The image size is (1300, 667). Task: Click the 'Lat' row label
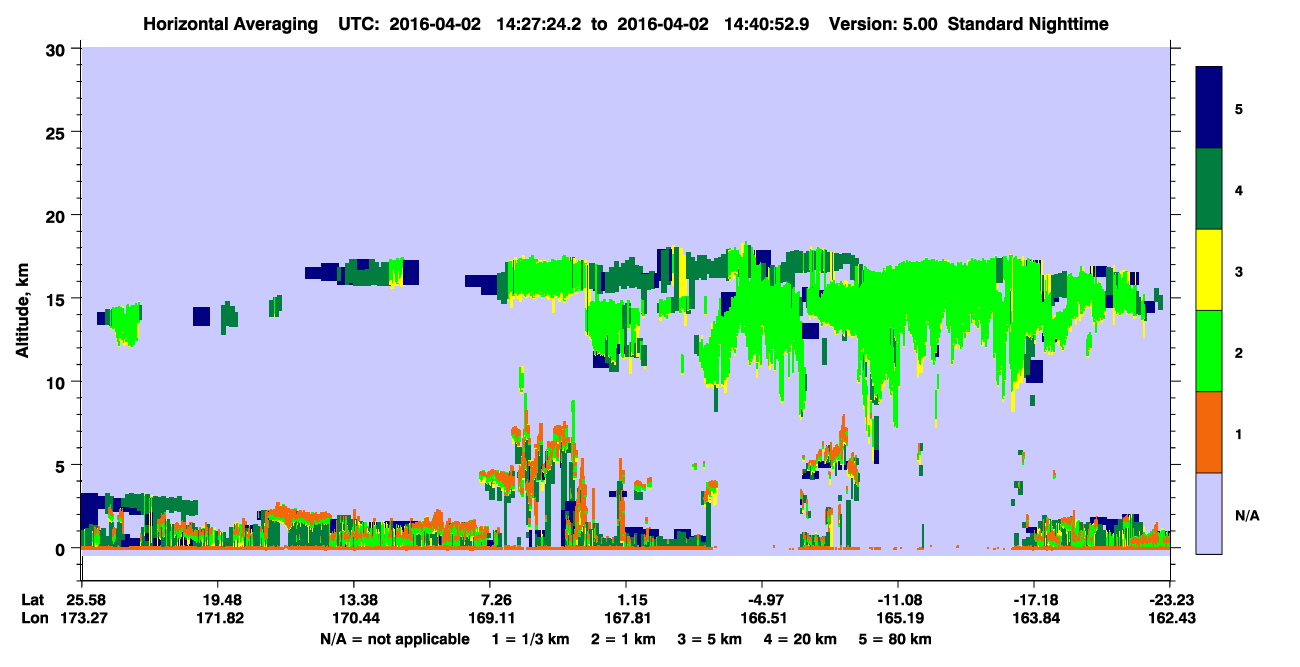[32, 599]
